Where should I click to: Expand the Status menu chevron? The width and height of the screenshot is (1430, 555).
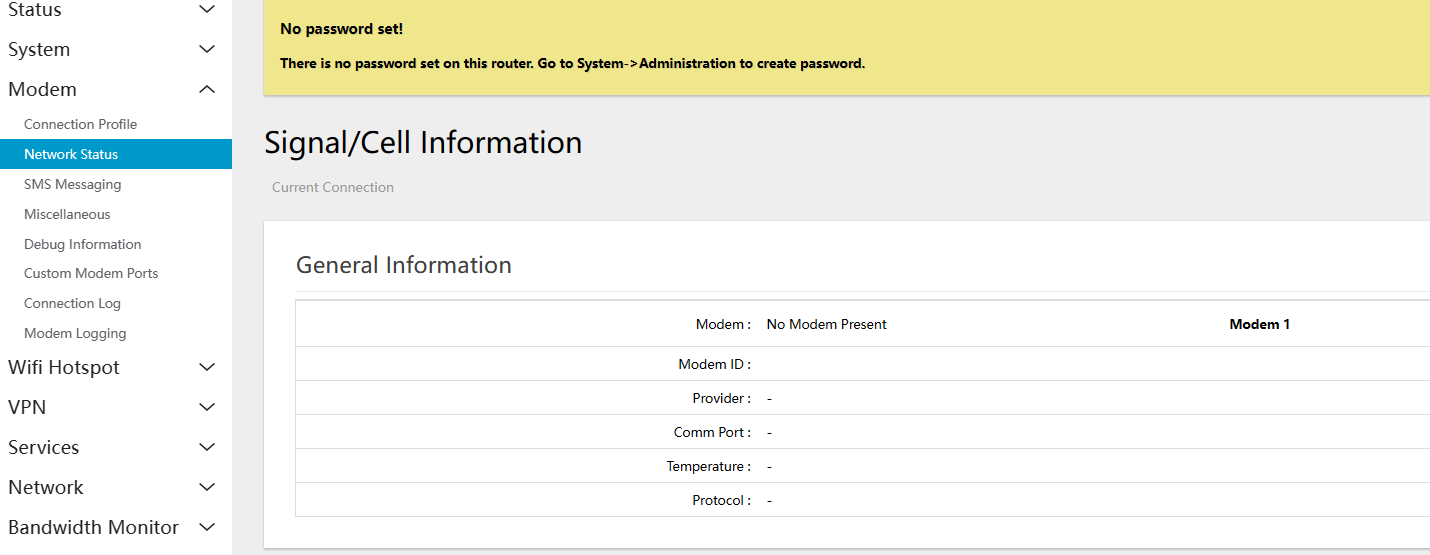click(207, 10)
